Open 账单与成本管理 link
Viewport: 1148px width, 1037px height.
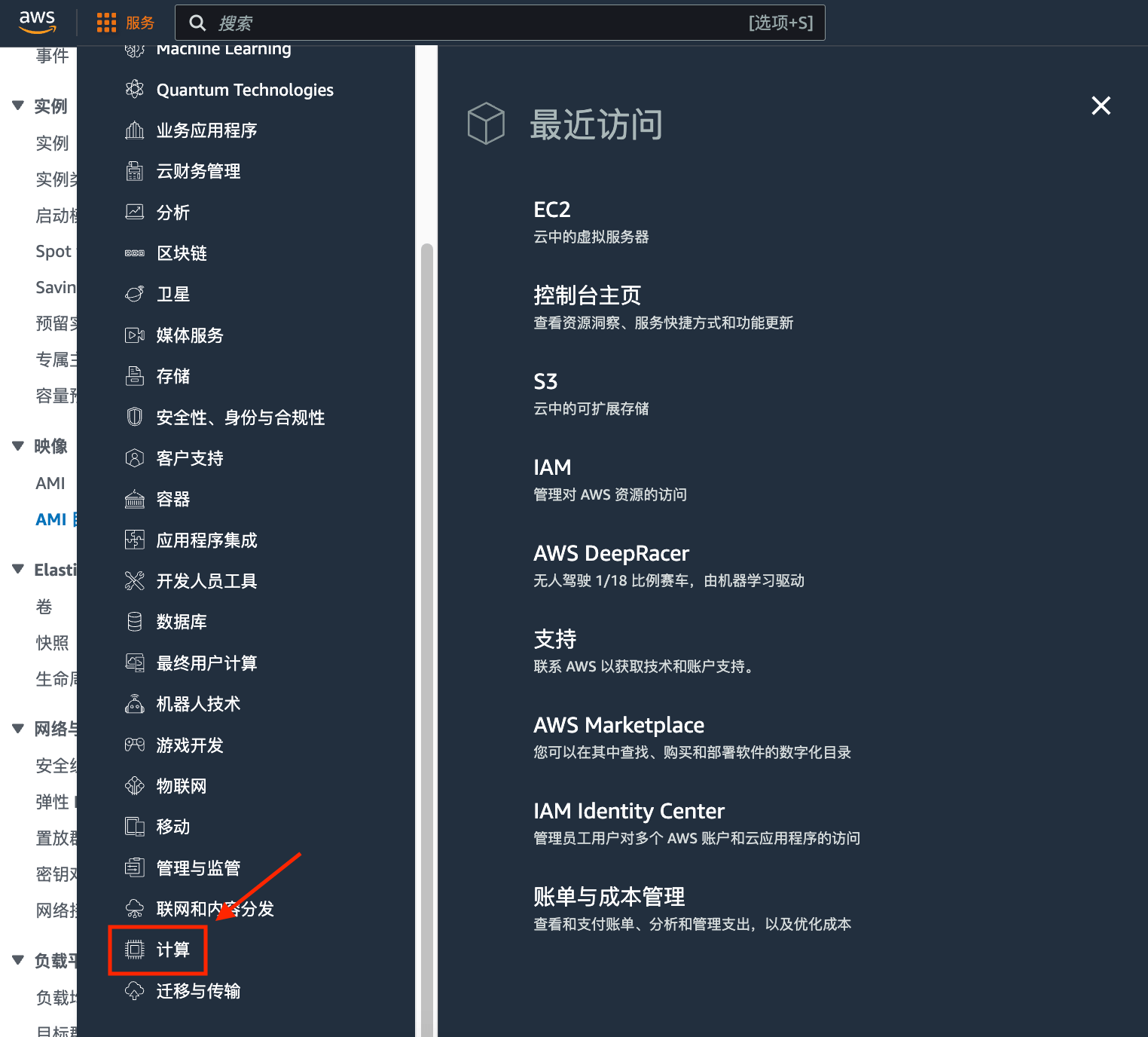point(609,897)
